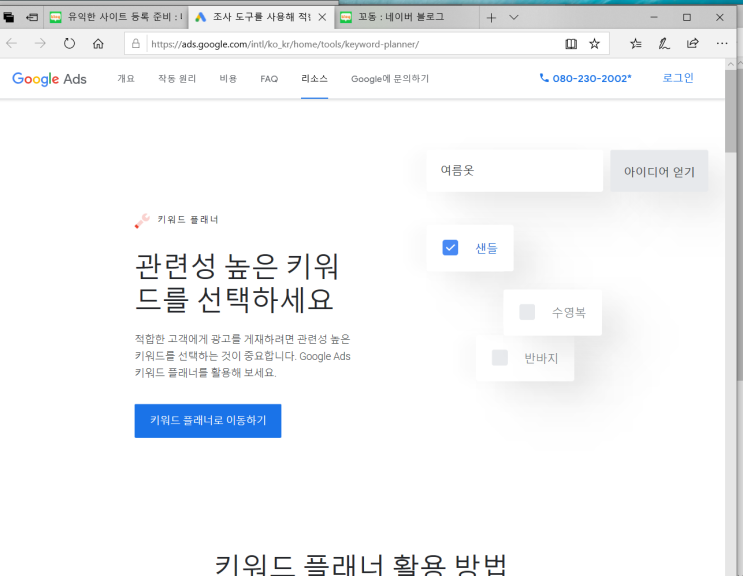Image resolution: width=743 pixels, height=576 pixels.
Task: Open the 개요 nav item
Action: 126,79
